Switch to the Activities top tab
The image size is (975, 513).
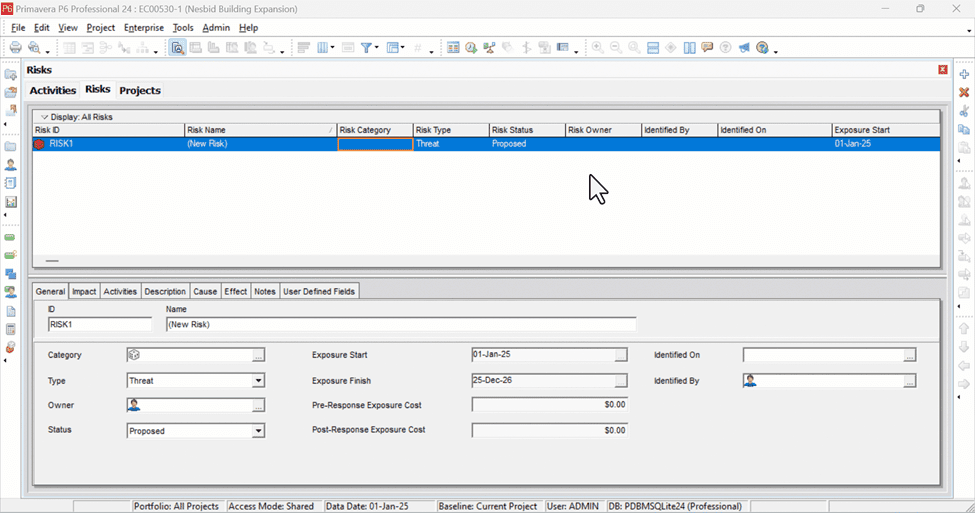coord(53,90)
